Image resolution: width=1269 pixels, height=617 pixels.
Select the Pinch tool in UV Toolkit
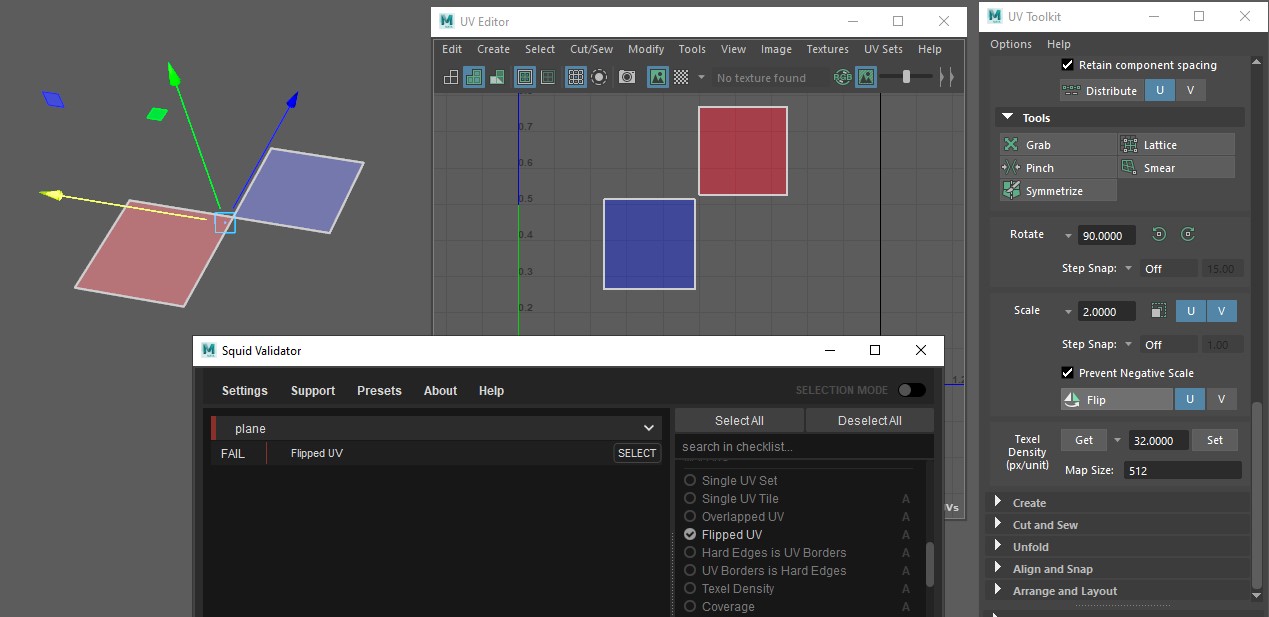[1058, 168]
